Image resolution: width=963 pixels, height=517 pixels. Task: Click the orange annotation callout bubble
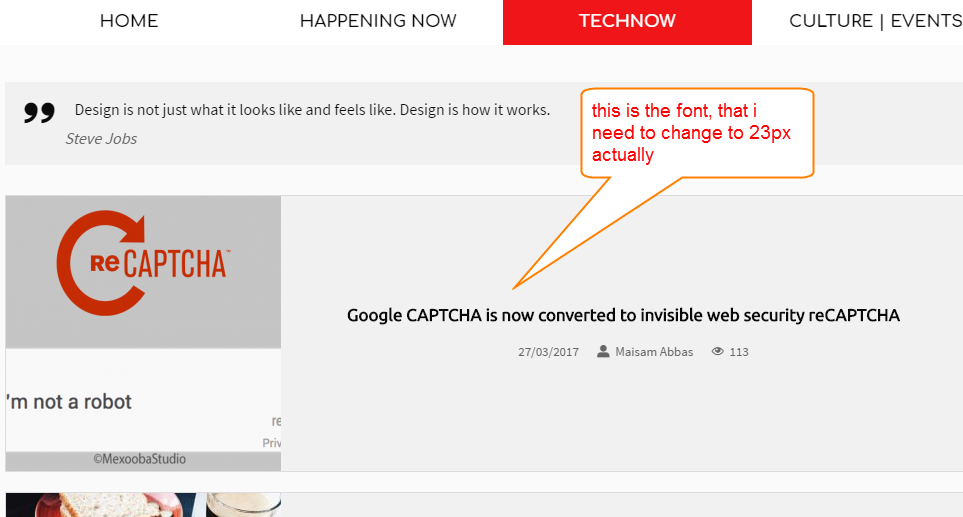697,133
